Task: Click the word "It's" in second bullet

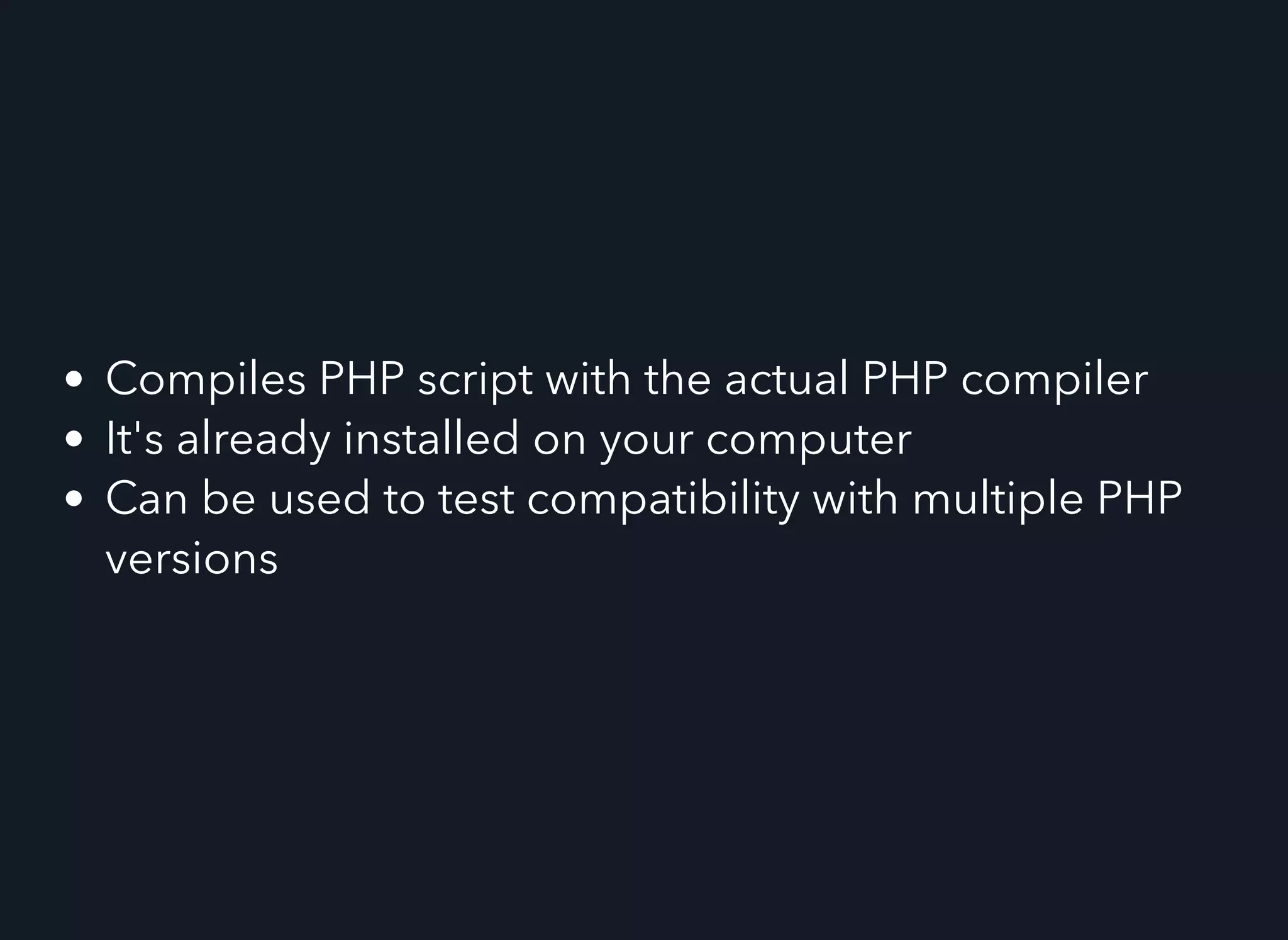Action: click(135, 439)
